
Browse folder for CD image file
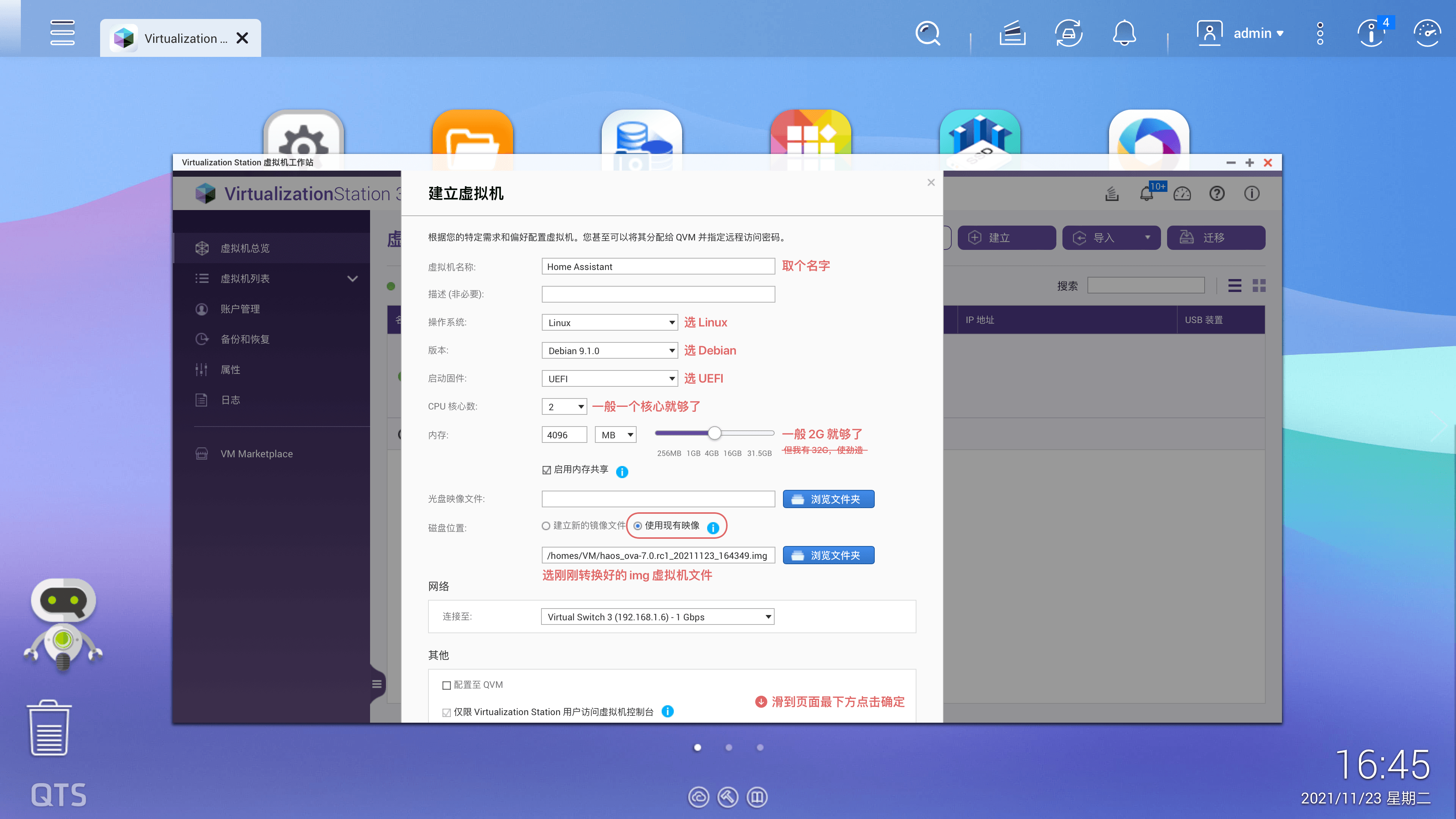coord(828,499)
